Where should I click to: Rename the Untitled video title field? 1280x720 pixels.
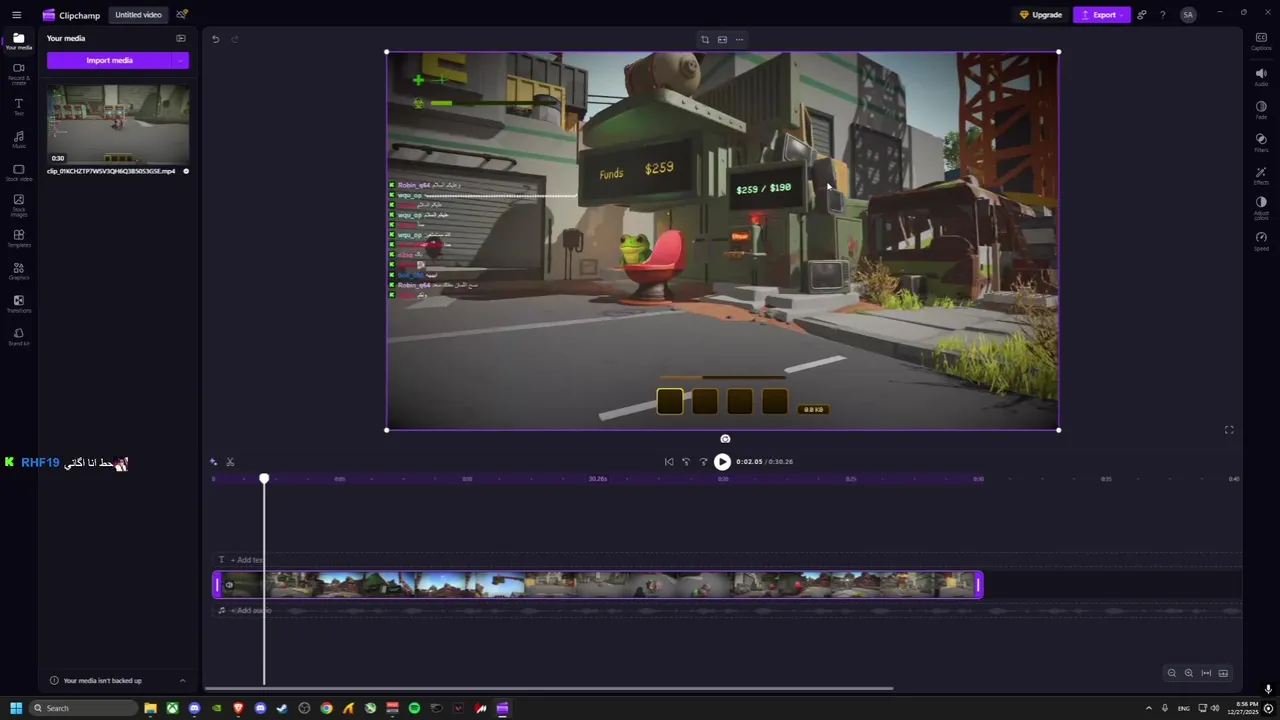(x=138, y=15)
